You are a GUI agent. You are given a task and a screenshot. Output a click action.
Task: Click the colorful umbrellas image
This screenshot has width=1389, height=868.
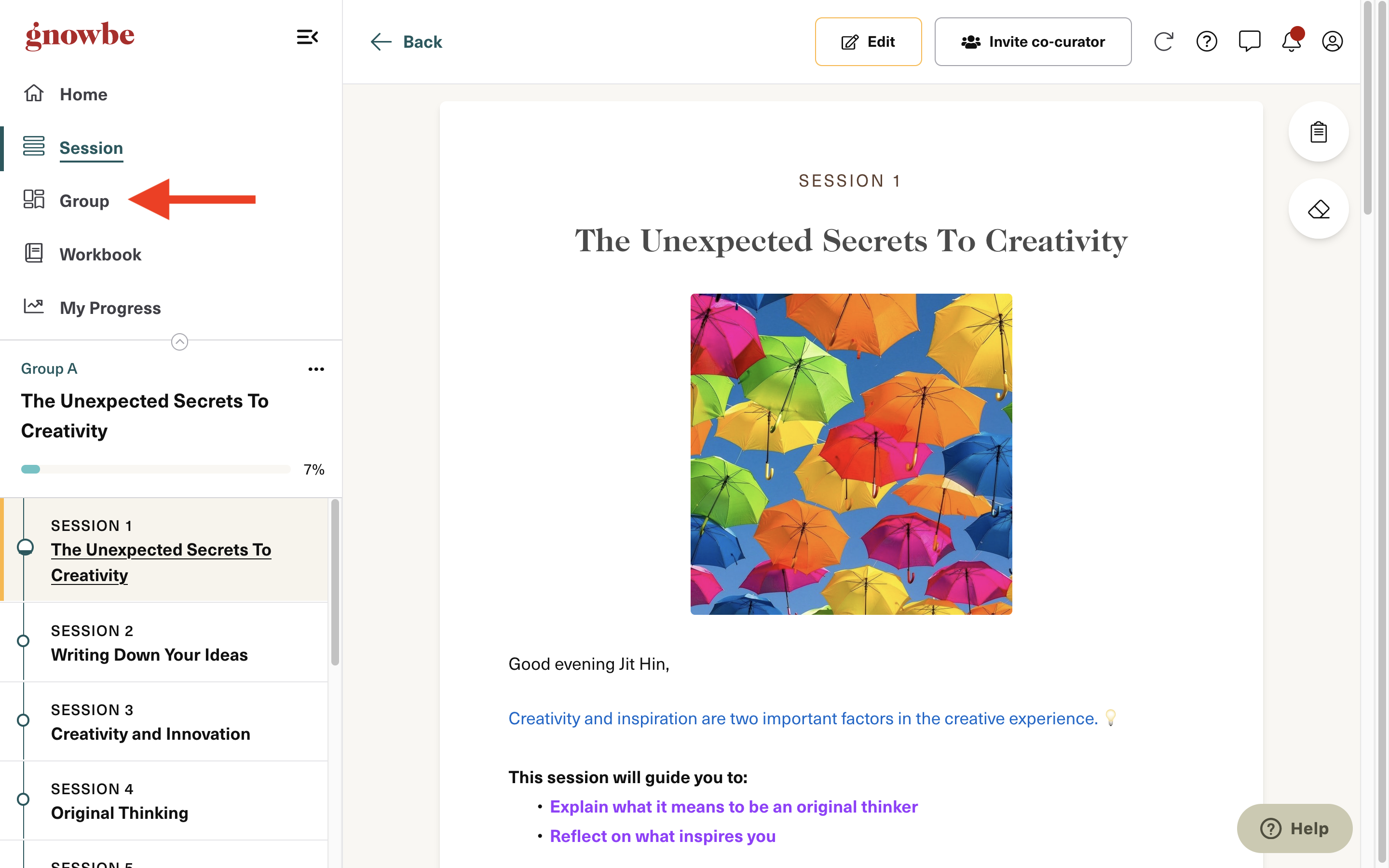tap(851, 454)
